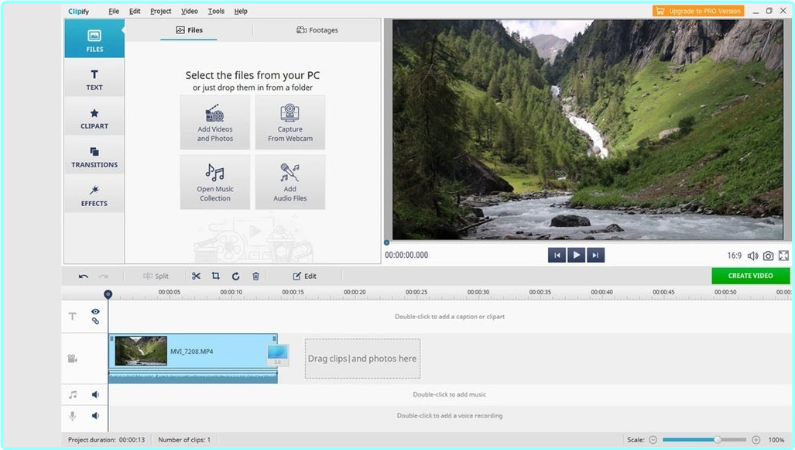Jump to next frame in preview
The width and height of the screenshot is (795, 450).
pos(596,255)
